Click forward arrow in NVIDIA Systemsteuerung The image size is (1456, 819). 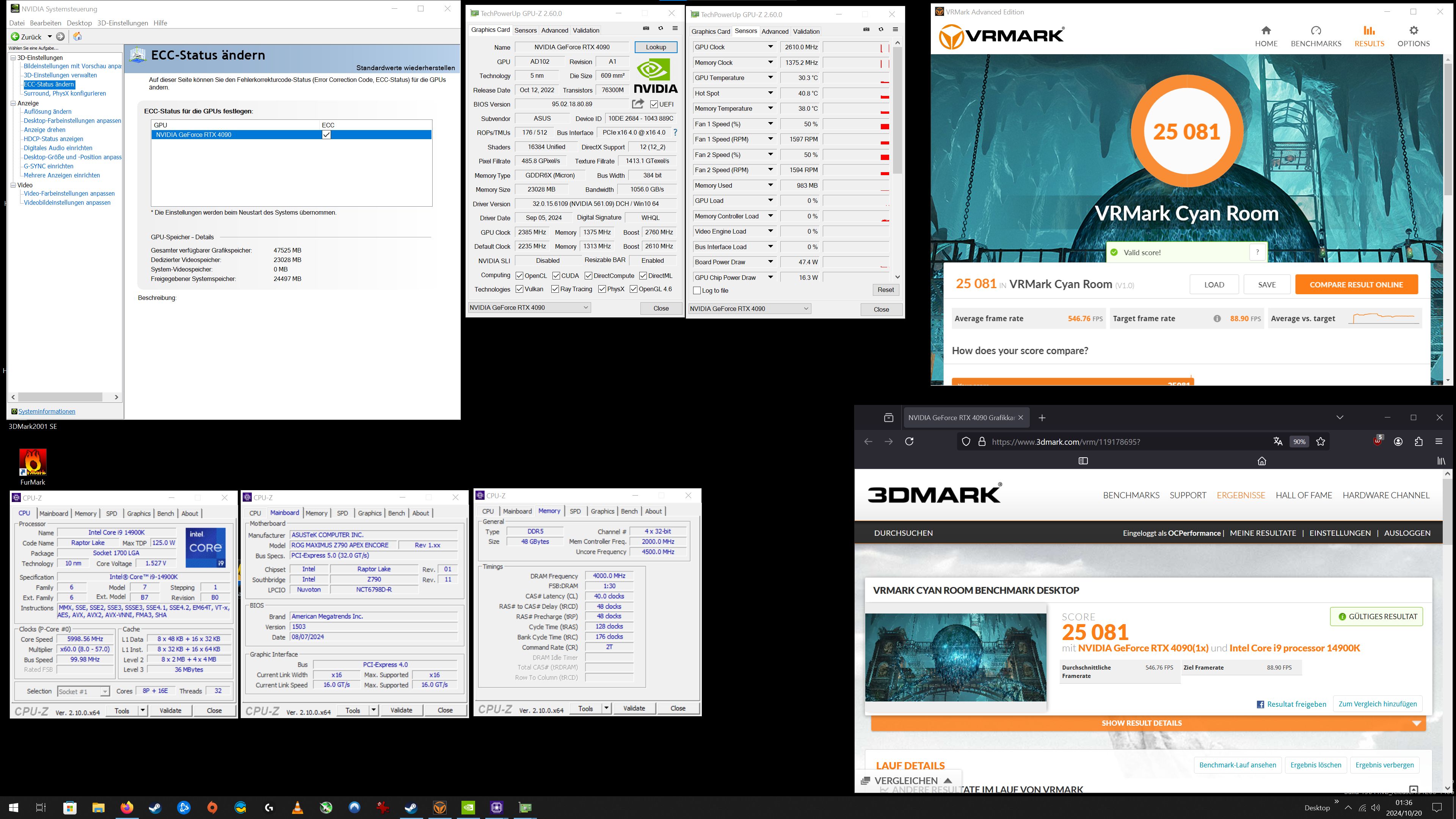[x=61, y=37]
